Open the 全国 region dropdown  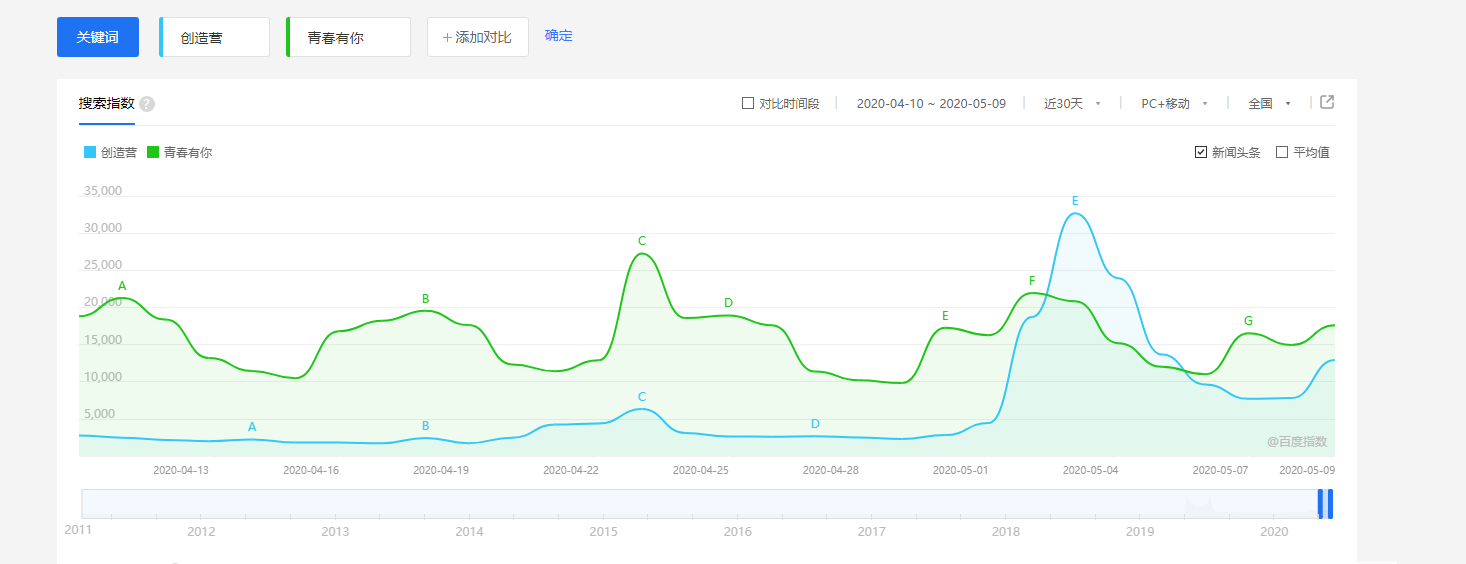coord(1269,103)
